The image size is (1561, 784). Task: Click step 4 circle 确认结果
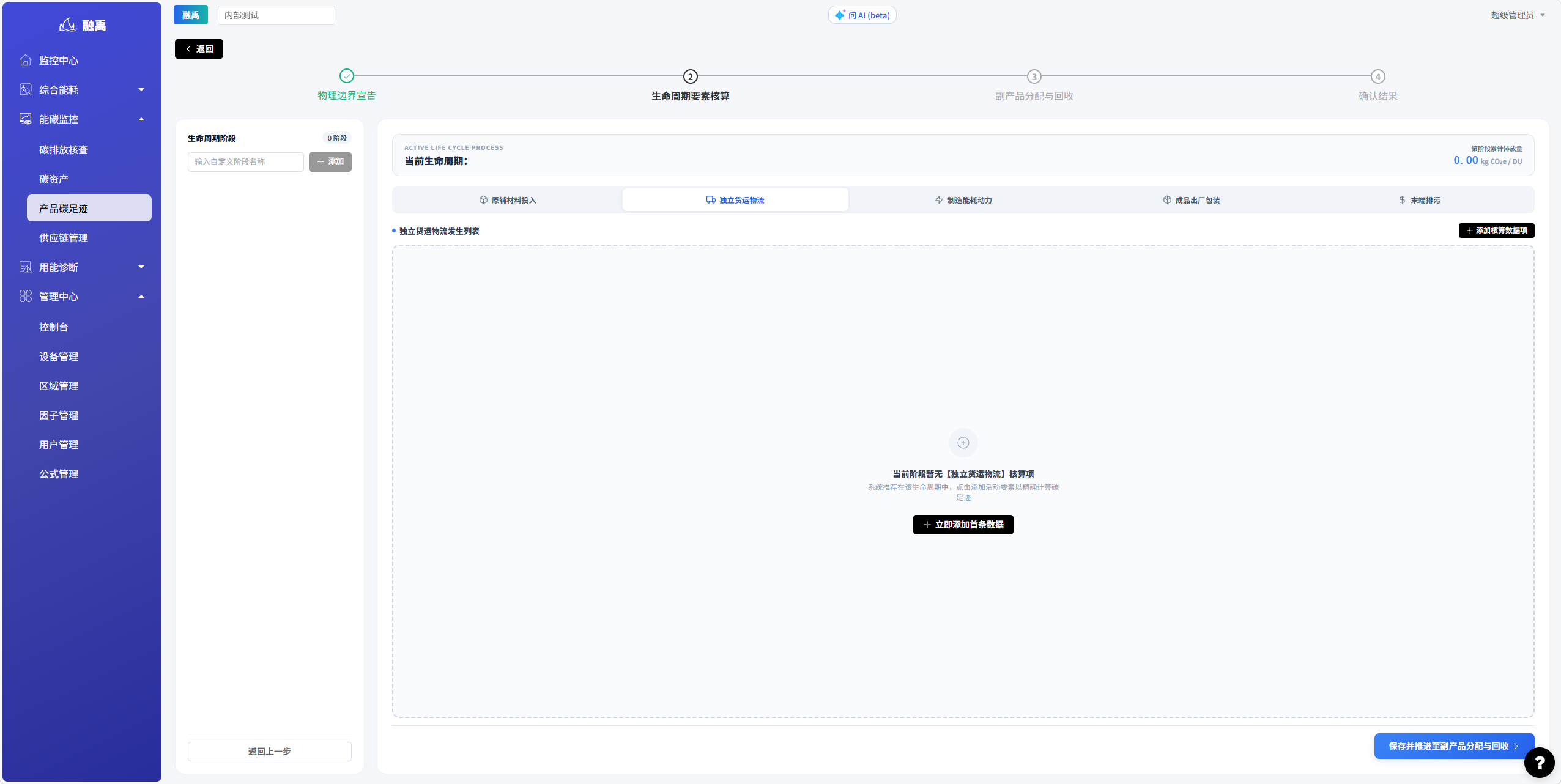tap(1378, 76)
